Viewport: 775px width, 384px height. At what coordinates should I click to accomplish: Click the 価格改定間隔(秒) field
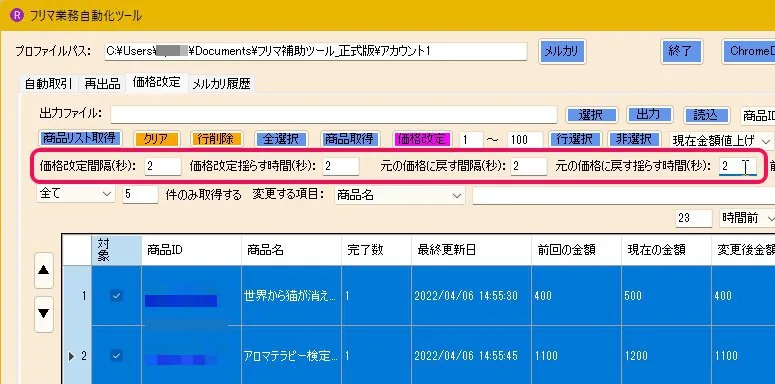pos(163,167)
